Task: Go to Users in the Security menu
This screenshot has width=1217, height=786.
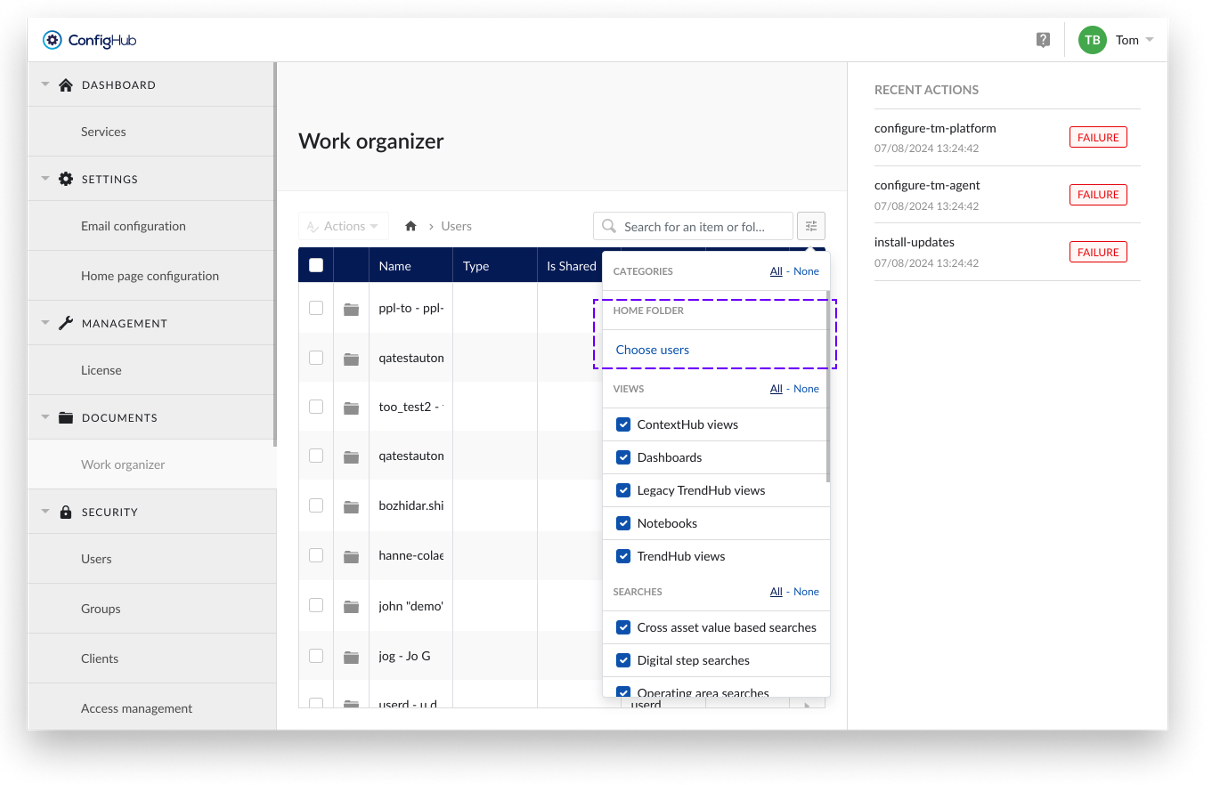Action: pos(96,559)
